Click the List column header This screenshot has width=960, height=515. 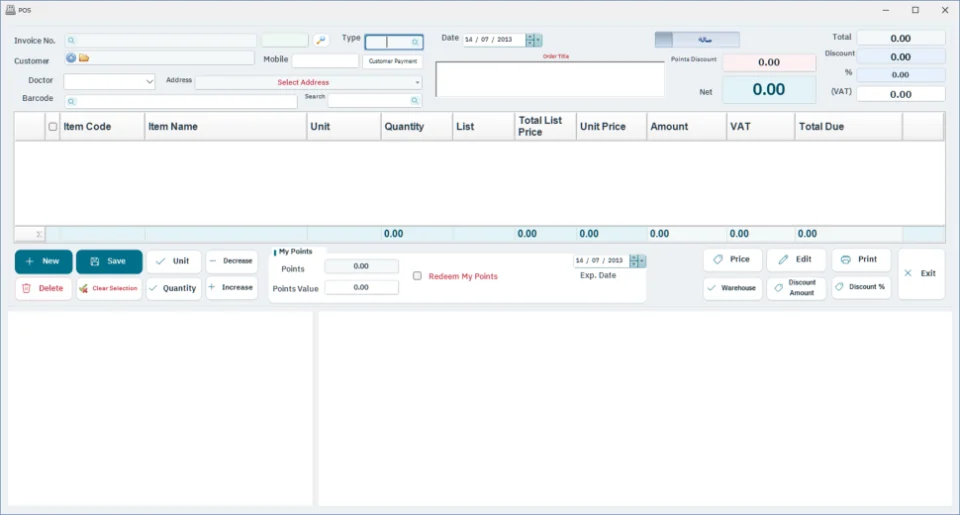pos(484,127)
